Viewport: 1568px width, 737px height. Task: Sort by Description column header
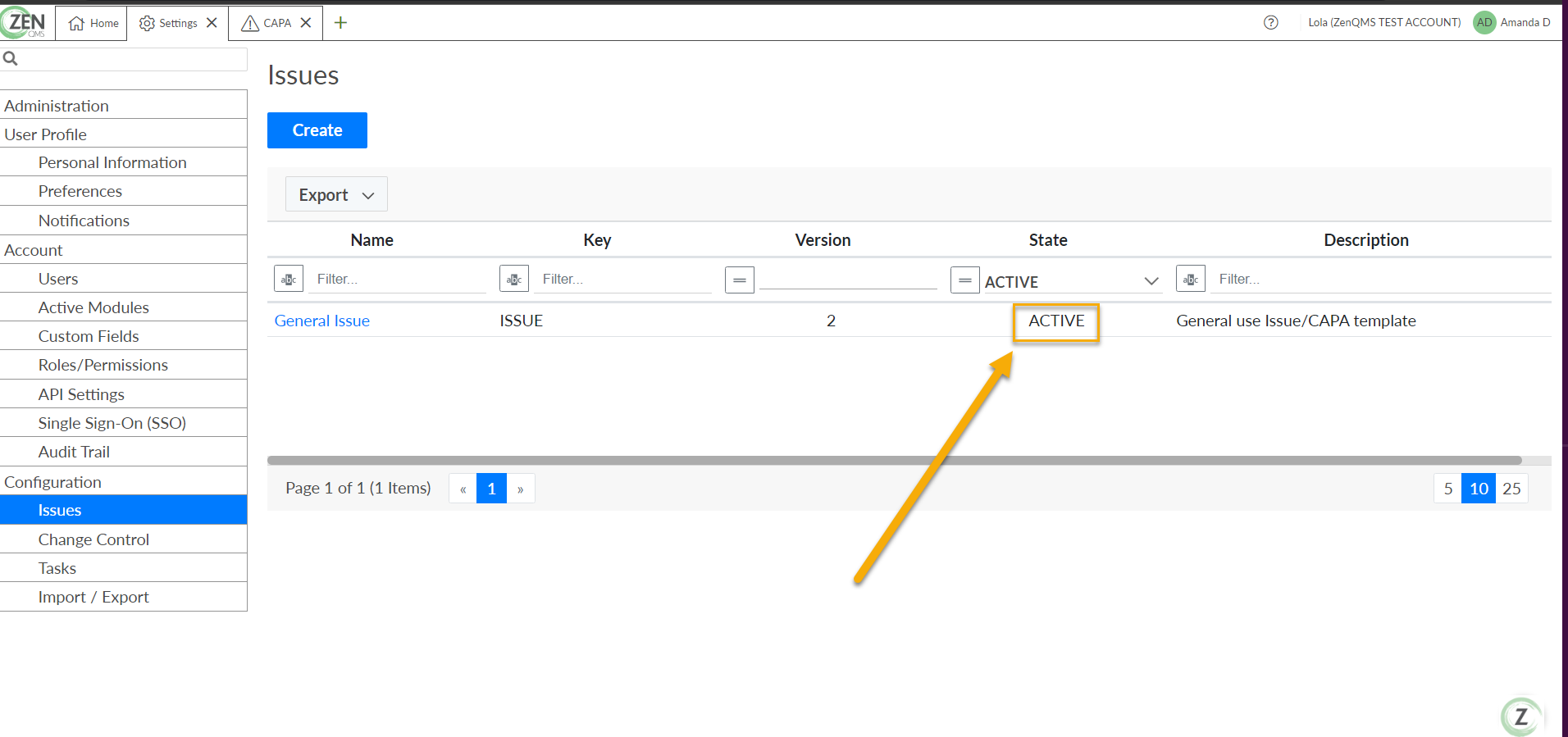point(1366,240)
